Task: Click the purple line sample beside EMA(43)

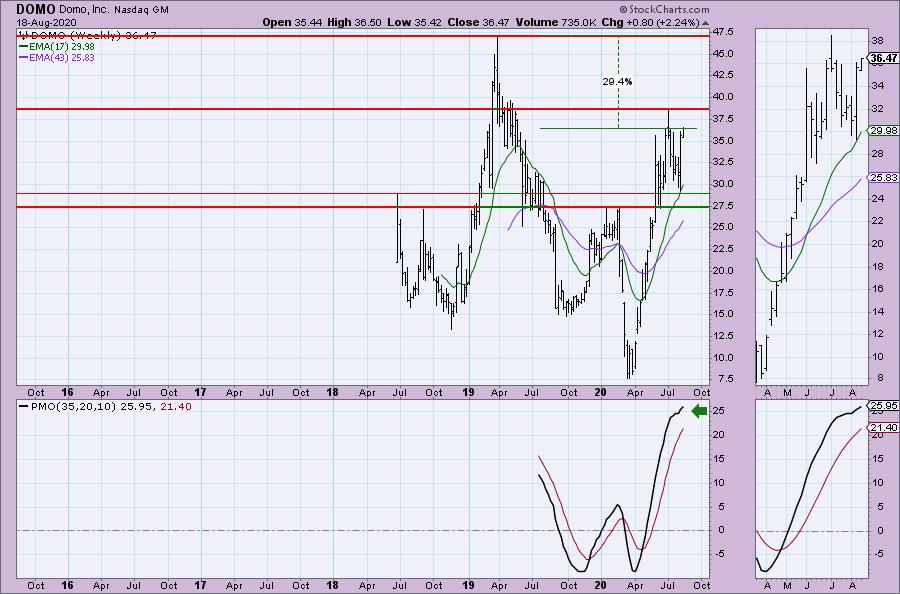Action: 23,58
